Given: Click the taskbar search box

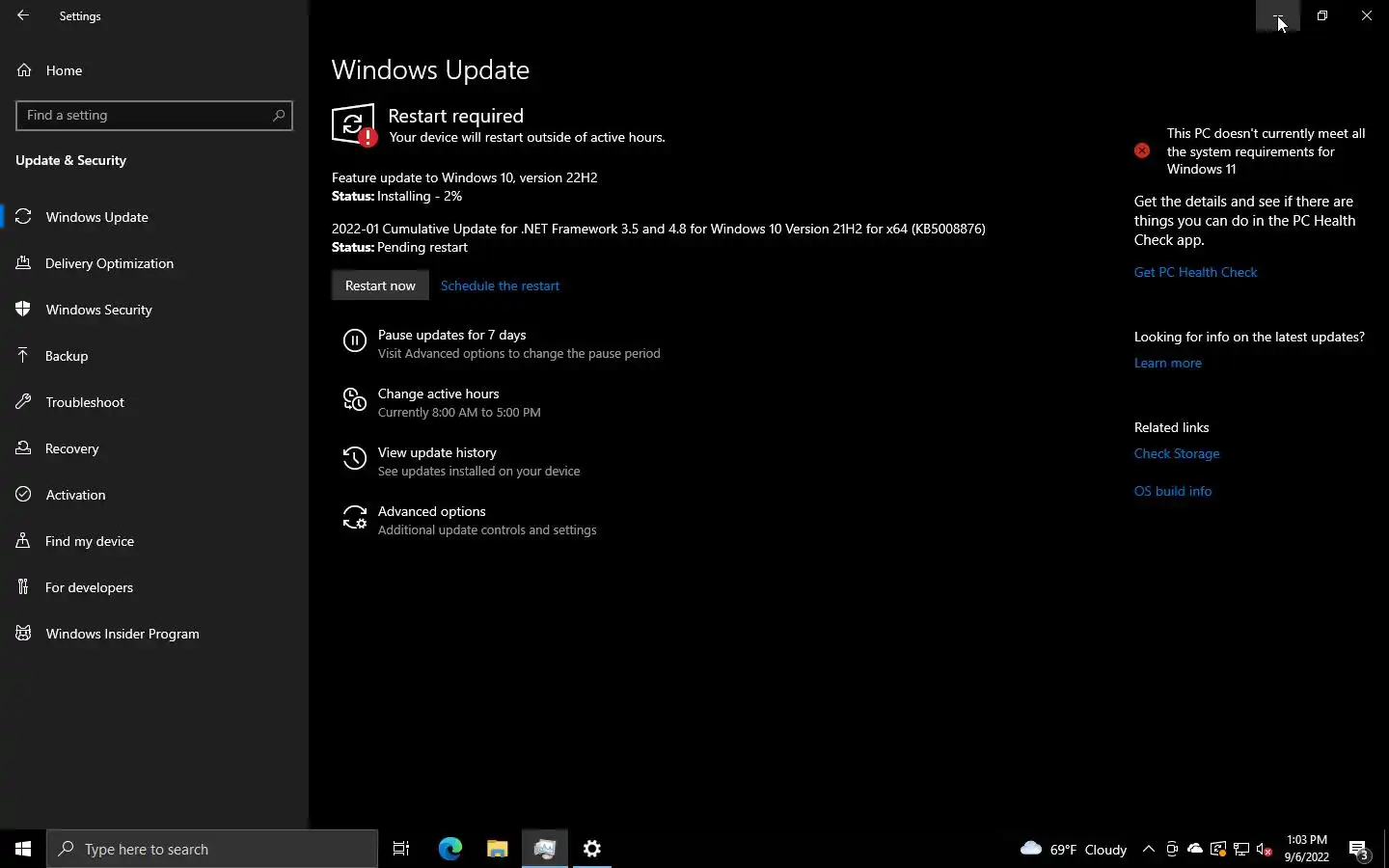Looking at the screenshot, I should click(212, 849).
